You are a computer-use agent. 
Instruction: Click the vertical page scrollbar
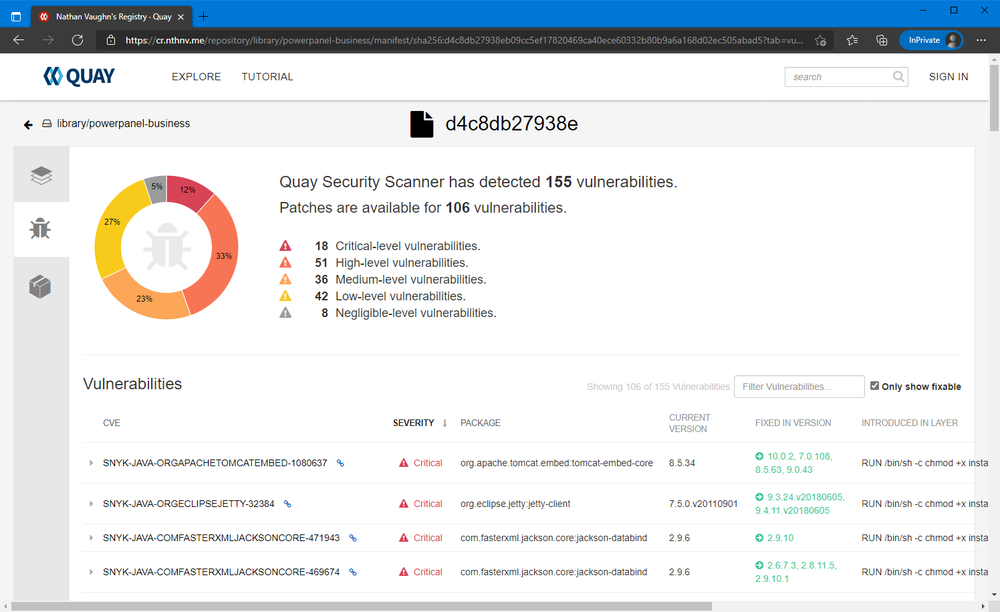click(x=994, y=97)
